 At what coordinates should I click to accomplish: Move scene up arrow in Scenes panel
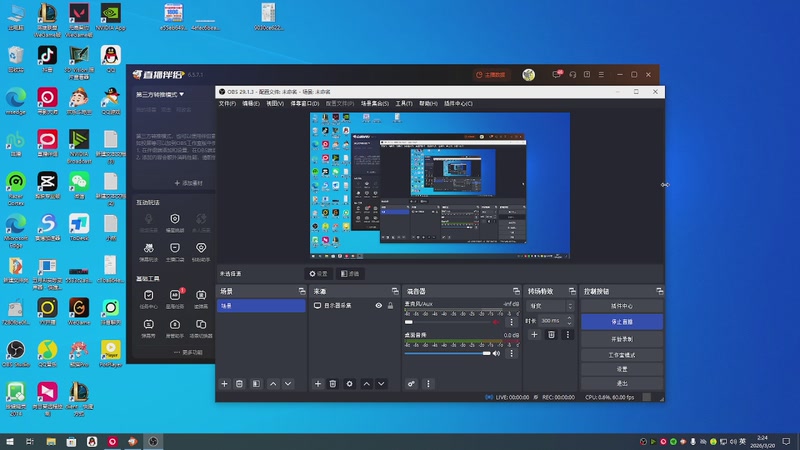[273, 384]
